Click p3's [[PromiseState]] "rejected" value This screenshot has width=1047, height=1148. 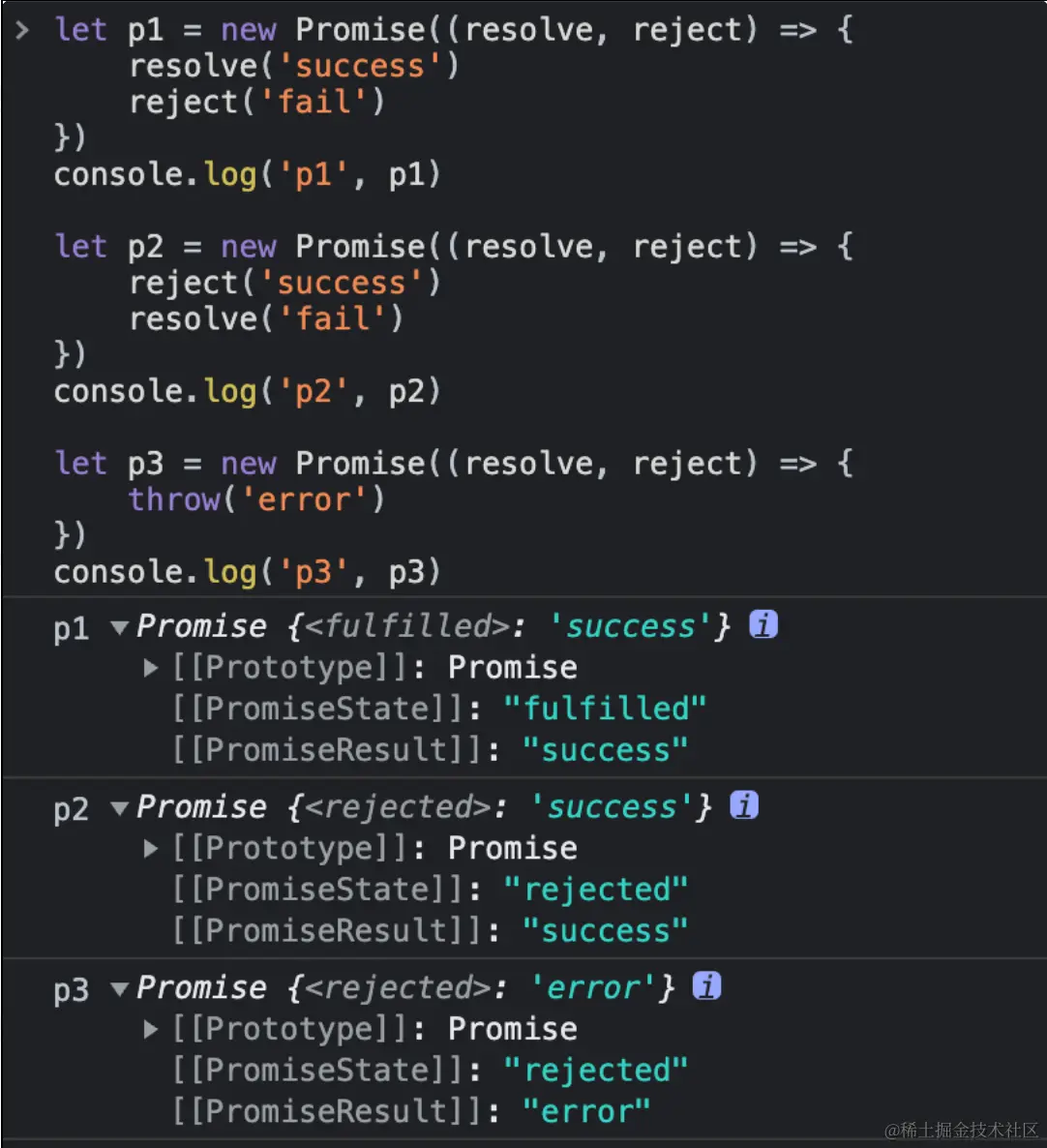click(x=595, y=1070)
